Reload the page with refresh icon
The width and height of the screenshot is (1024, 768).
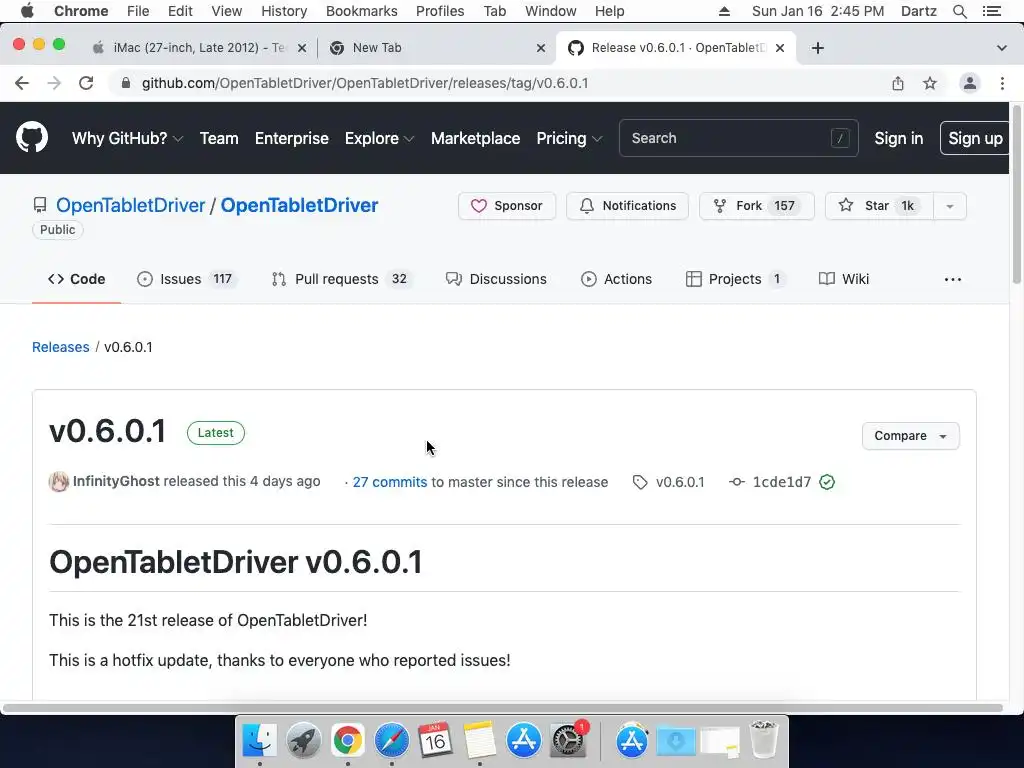click(86, 83)
